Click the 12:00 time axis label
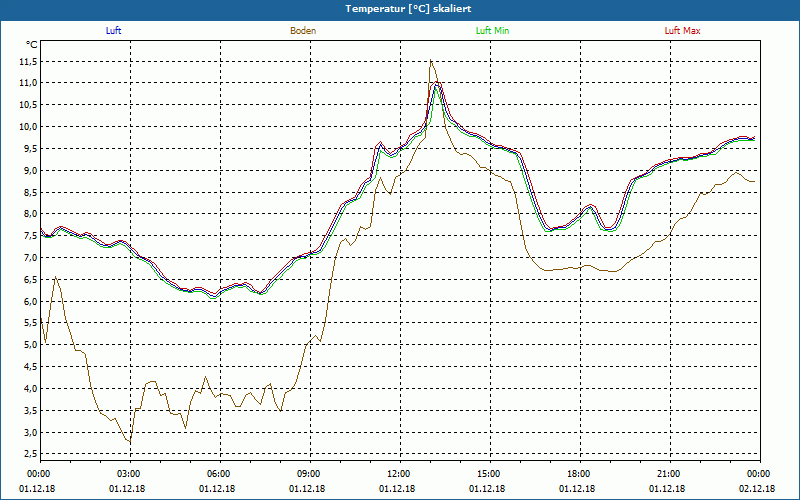Screen dimensions: 800x500 [x=398, y=474]
